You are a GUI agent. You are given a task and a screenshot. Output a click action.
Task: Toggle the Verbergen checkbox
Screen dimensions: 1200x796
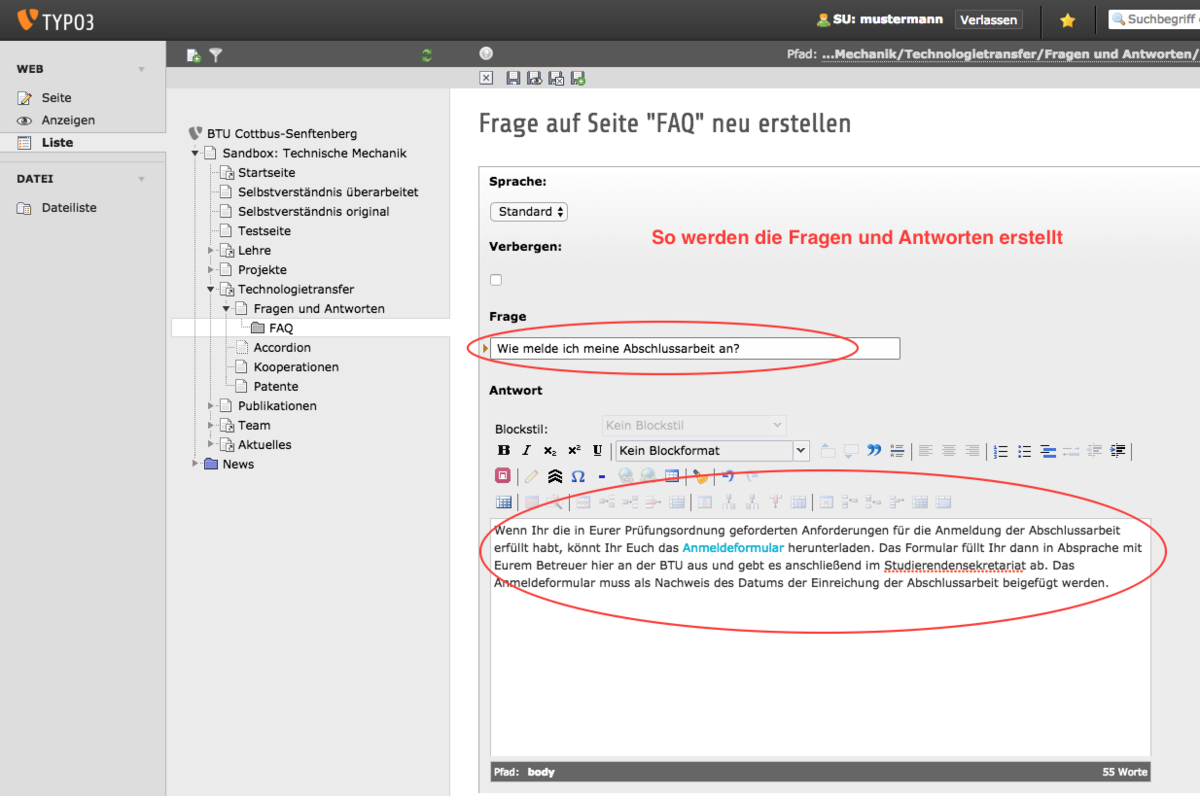coord(496,280)
